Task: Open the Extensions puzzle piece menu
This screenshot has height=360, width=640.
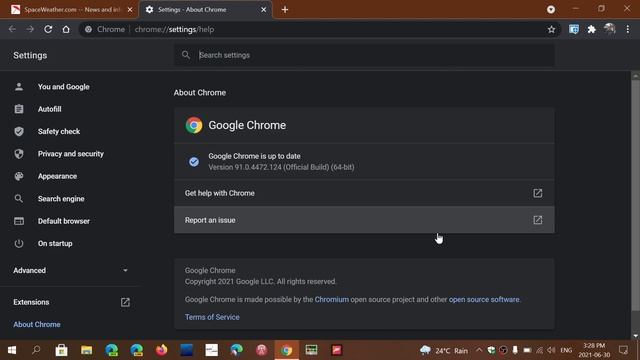Action: tap(591, 29)
